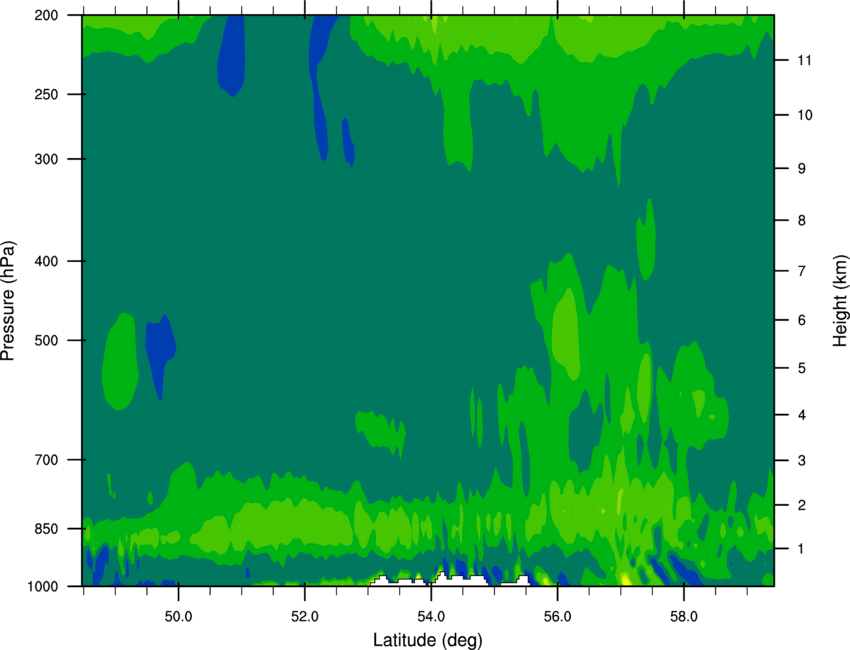Viewport: 850px width, 650px height.
Task: Click the 250 pressure tick label
Action: point(46,94)
